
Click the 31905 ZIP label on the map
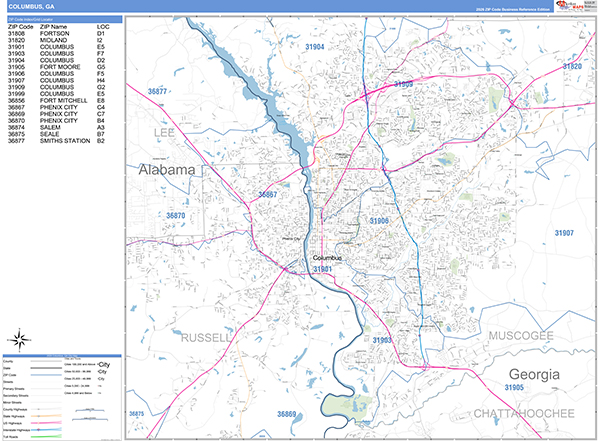tap(514, 387)
